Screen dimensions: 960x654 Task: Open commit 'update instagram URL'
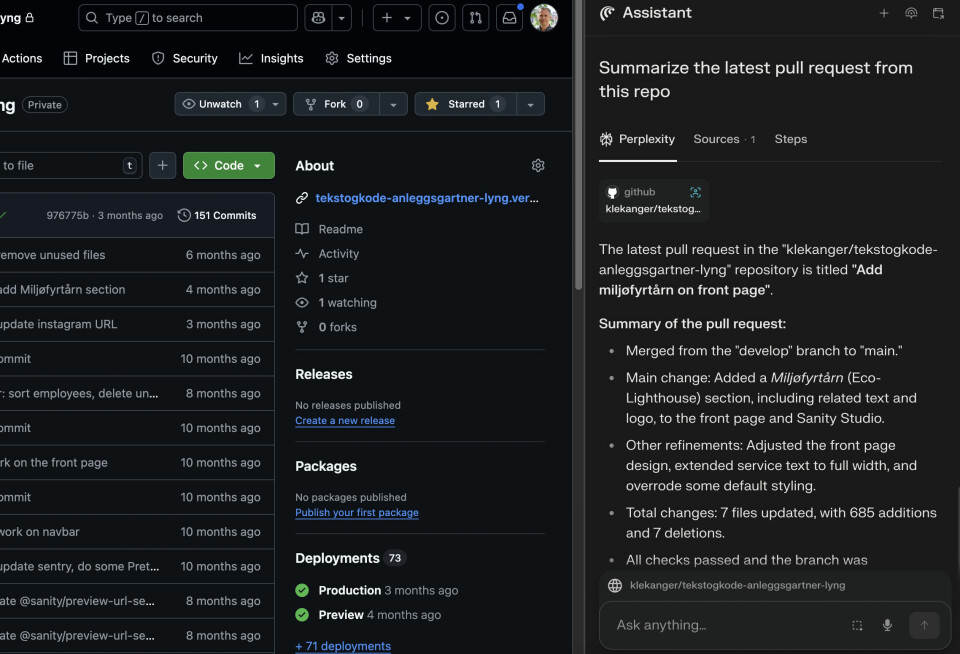click(x=58, y=324)
